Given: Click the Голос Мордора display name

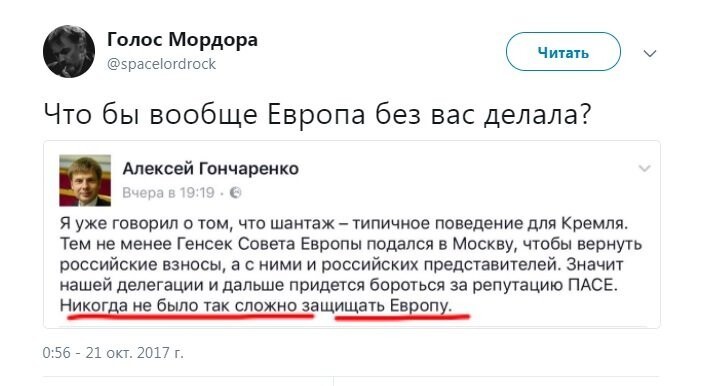Looking at the screenshot, I should pos(182,40).
